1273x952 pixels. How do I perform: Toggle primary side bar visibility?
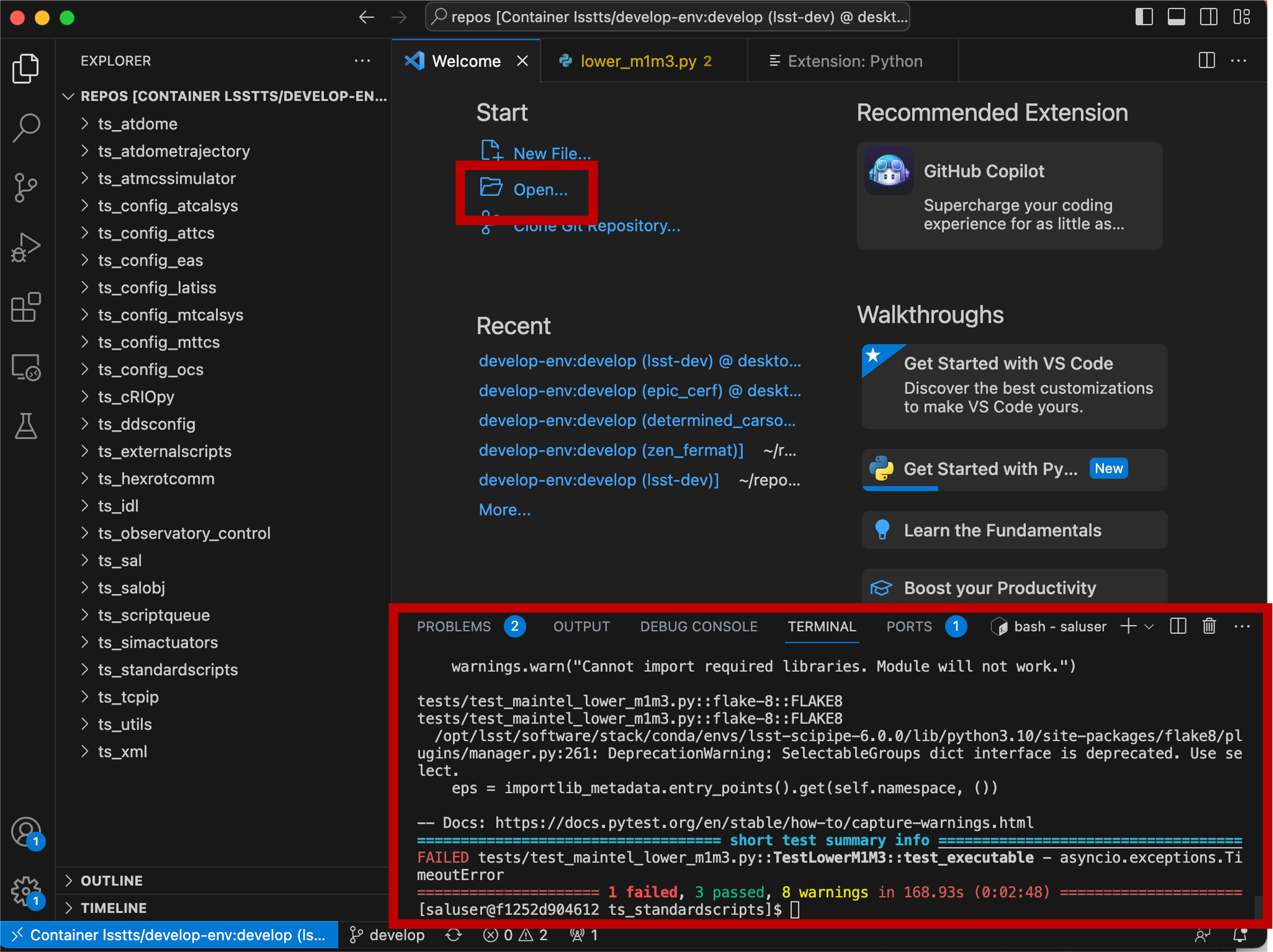coord(1143,17)
